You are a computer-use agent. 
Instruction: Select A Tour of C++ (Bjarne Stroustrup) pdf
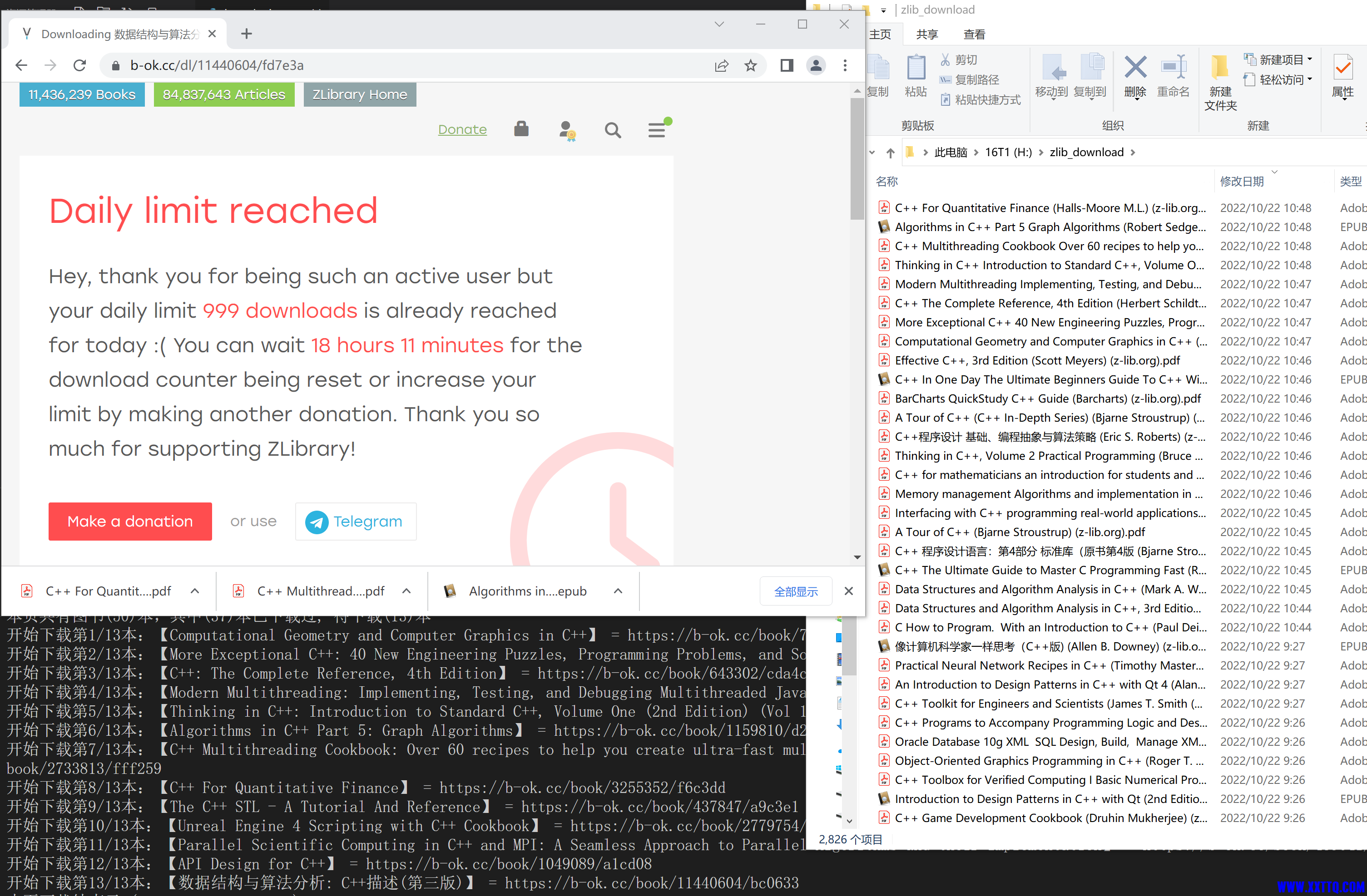[x=1020, y=532]
